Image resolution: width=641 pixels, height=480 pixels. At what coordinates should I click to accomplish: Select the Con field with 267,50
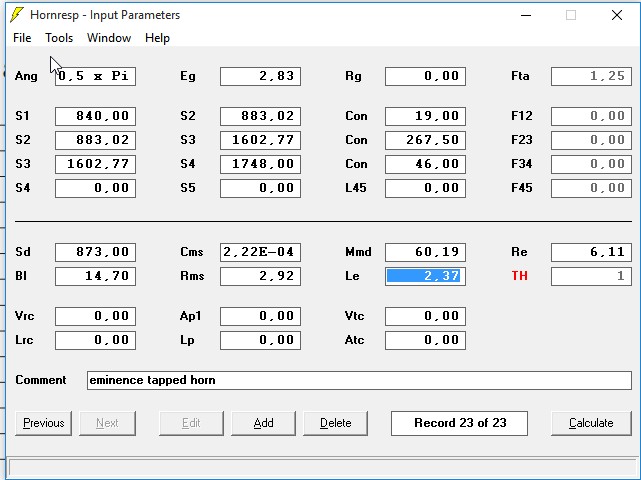click(425, 140)
